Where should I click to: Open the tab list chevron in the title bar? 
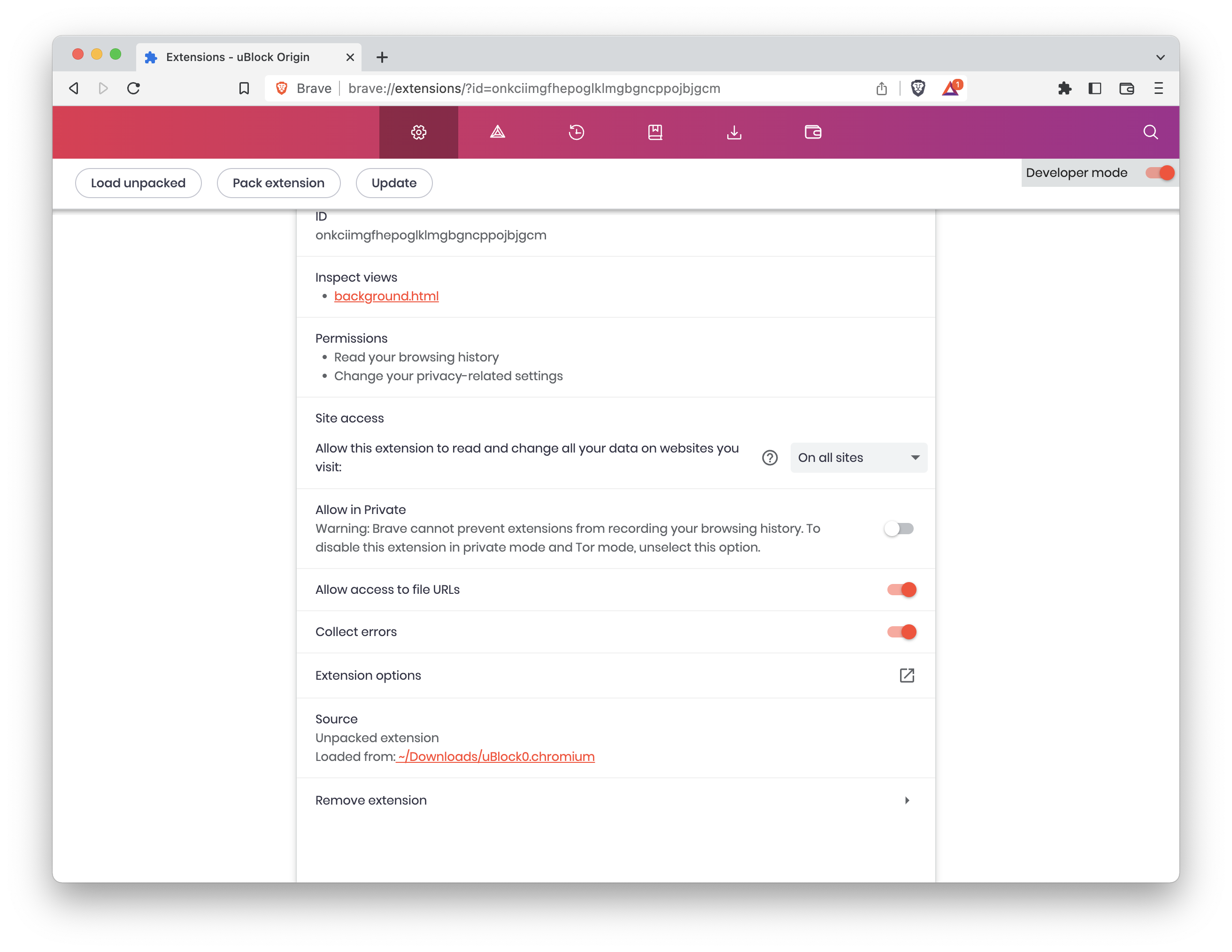tap(1160, 57)
